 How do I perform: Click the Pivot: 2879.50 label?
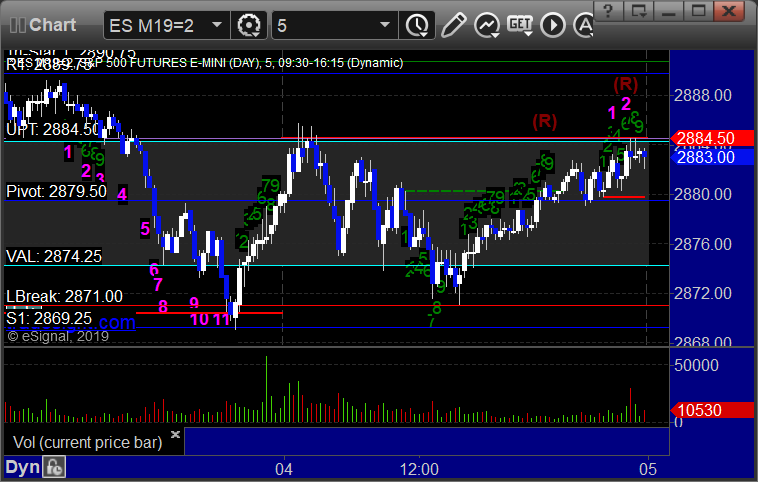[x=57, y=191]
